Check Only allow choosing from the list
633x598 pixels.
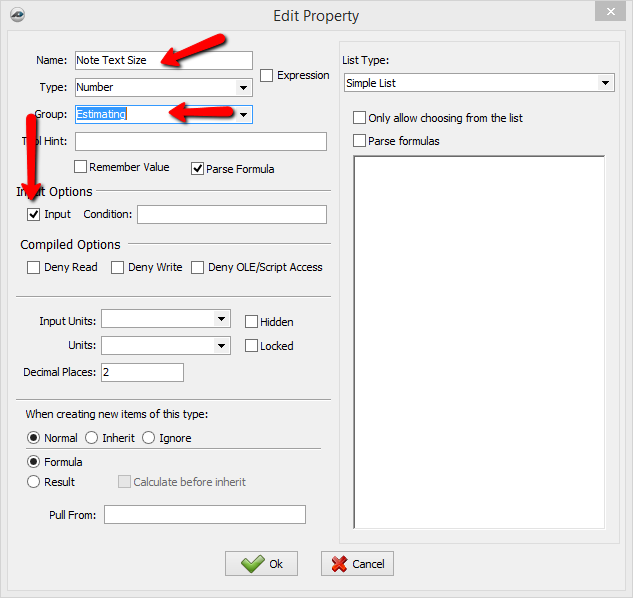[x=359, y=118]
